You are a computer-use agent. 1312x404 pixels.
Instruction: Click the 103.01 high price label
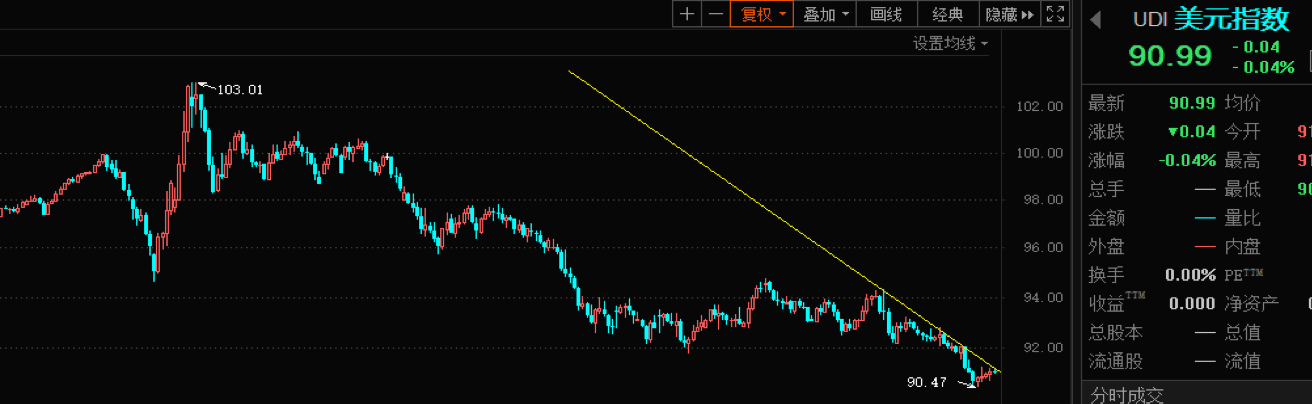click(x=240, y=89)
